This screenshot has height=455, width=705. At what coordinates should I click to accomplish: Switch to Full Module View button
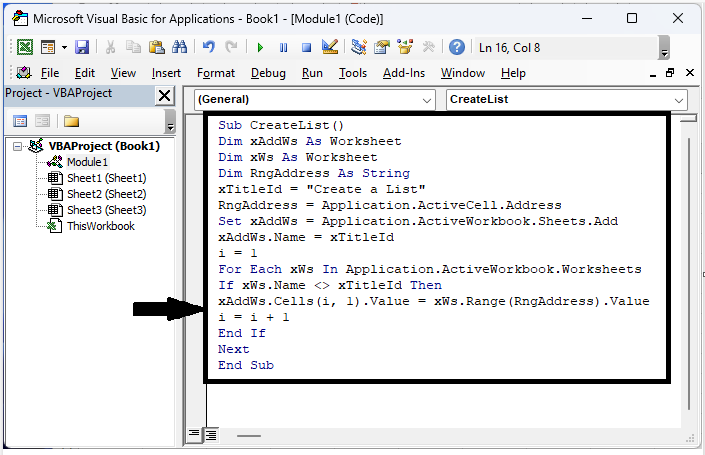[x=211, y=435]
